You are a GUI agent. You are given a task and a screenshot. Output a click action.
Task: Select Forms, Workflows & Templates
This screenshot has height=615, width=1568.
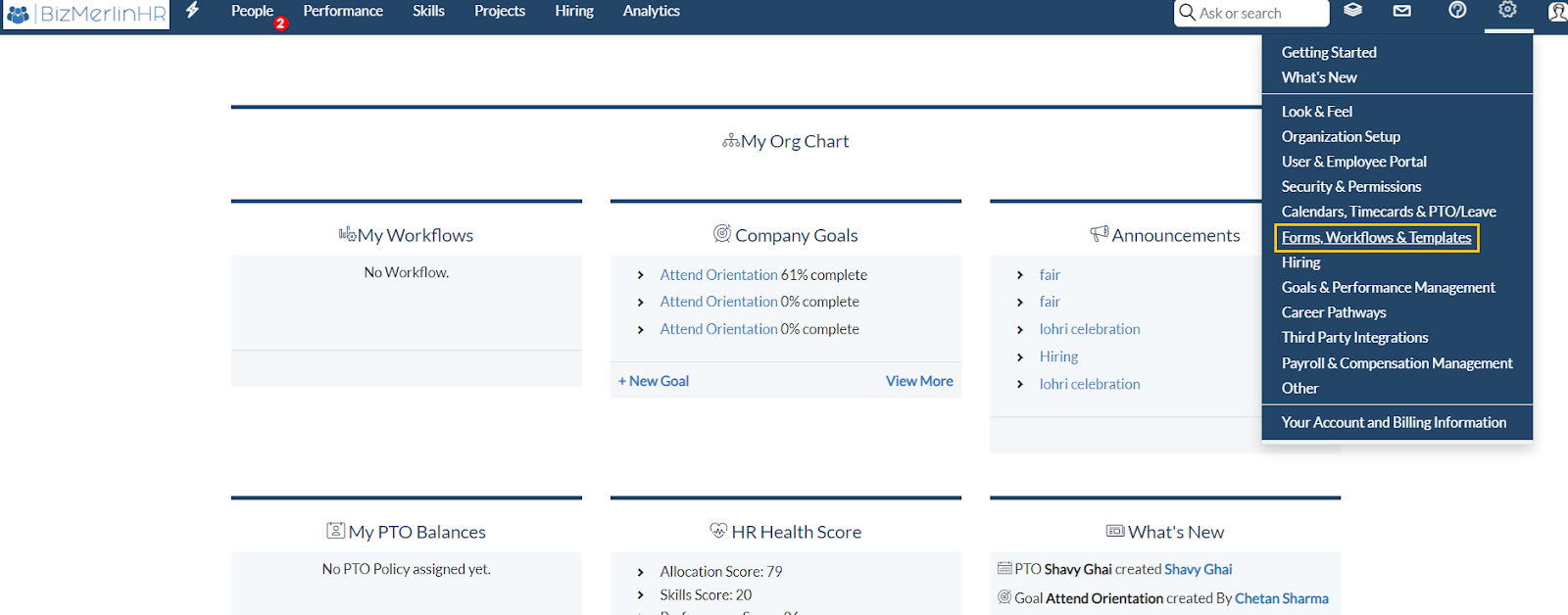coord(1377,238)
